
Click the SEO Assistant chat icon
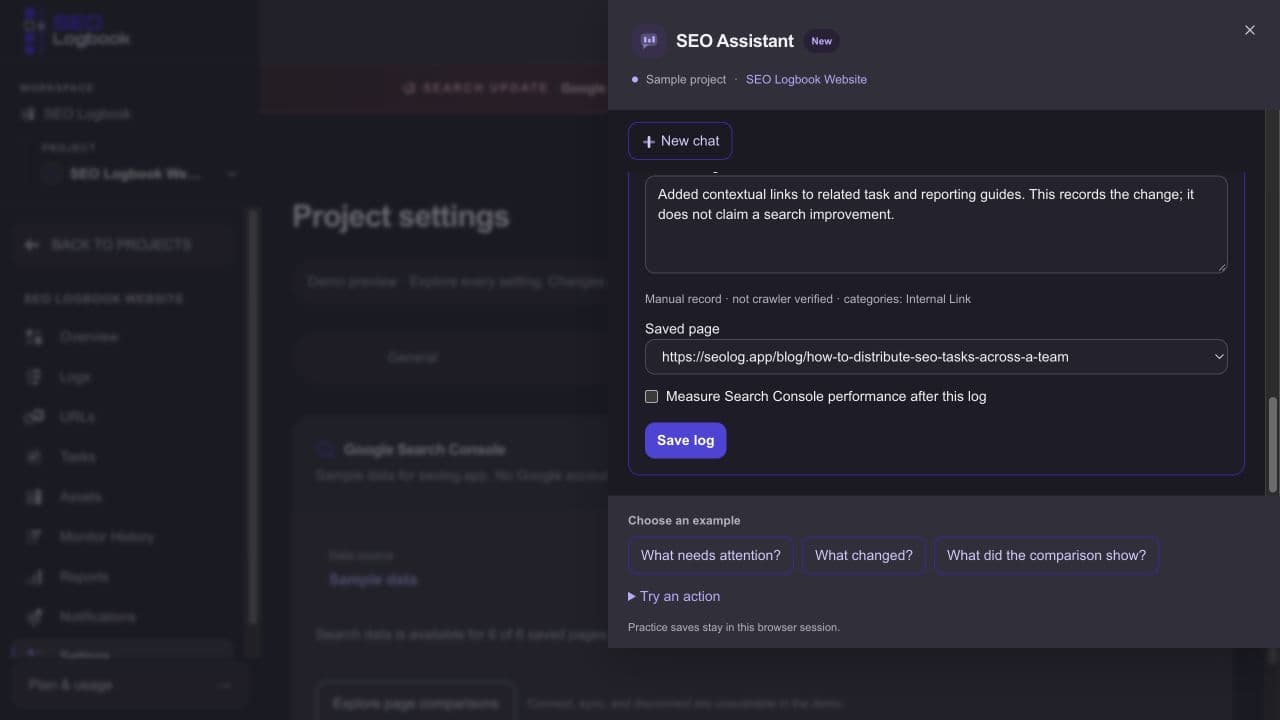pos(649,41)
